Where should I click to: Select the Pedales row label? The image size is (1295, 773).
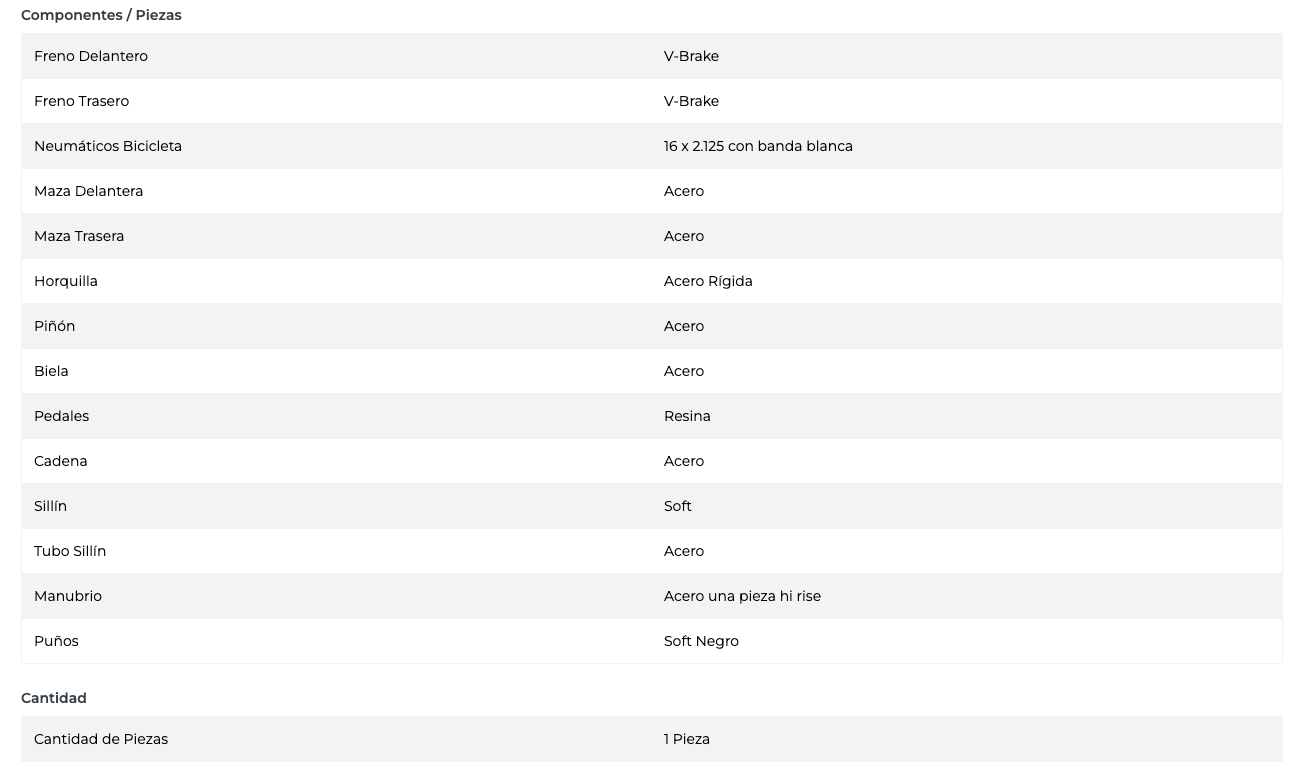[x=61, y=416]
